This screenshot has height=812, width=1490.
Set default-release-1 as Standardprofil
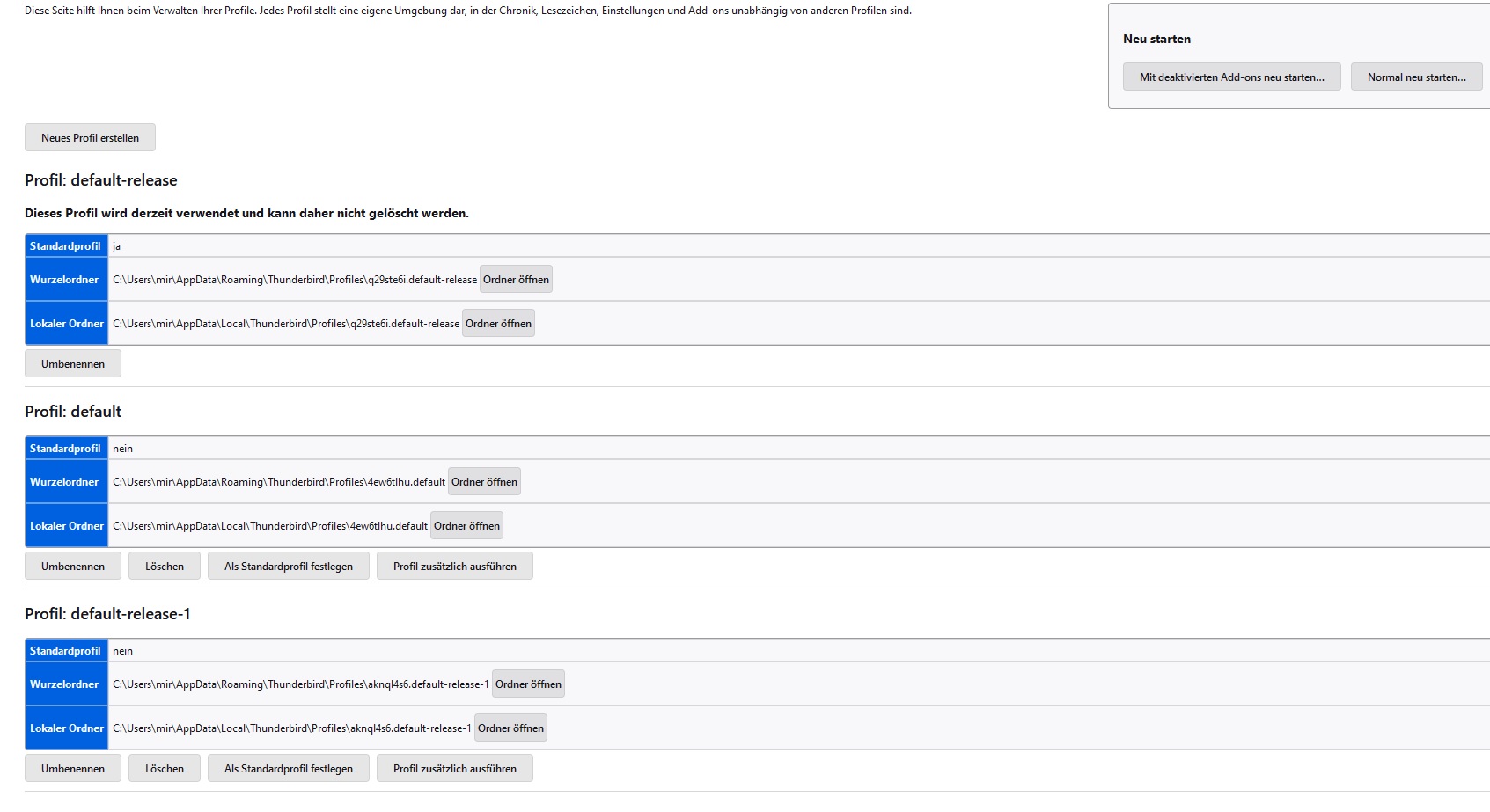click(288, 768)
